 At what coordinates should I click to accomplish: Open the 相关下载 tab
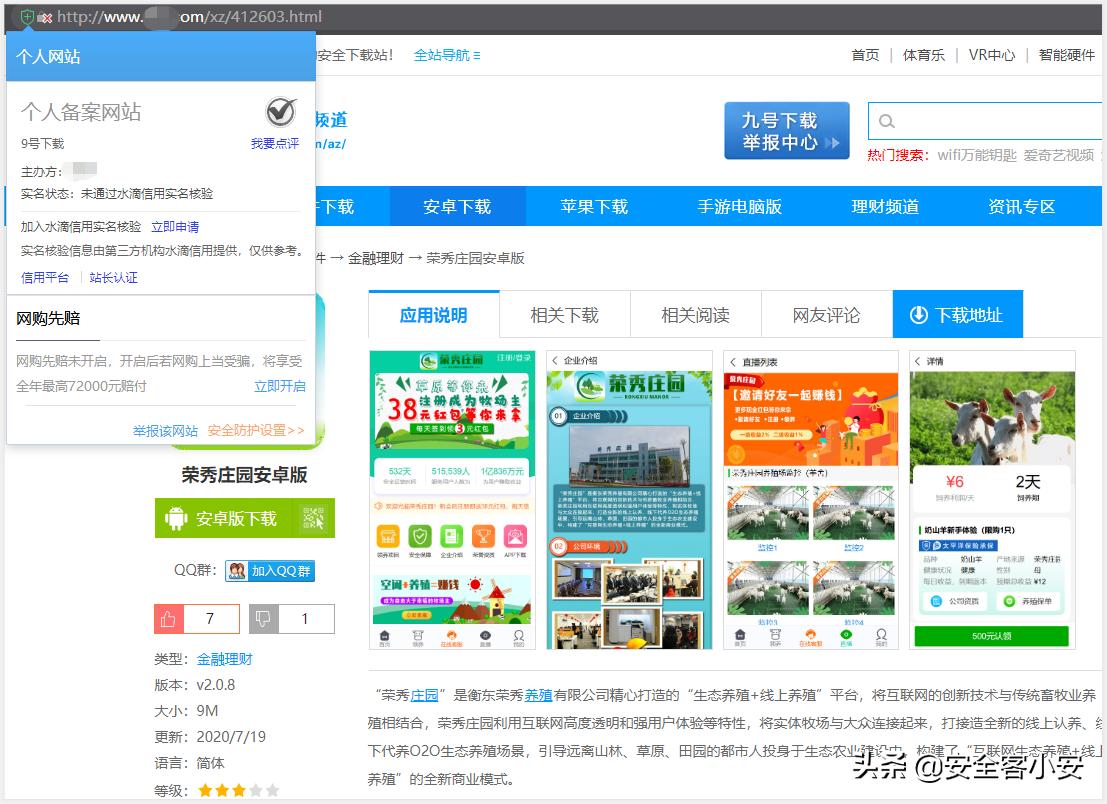(564, 313)
